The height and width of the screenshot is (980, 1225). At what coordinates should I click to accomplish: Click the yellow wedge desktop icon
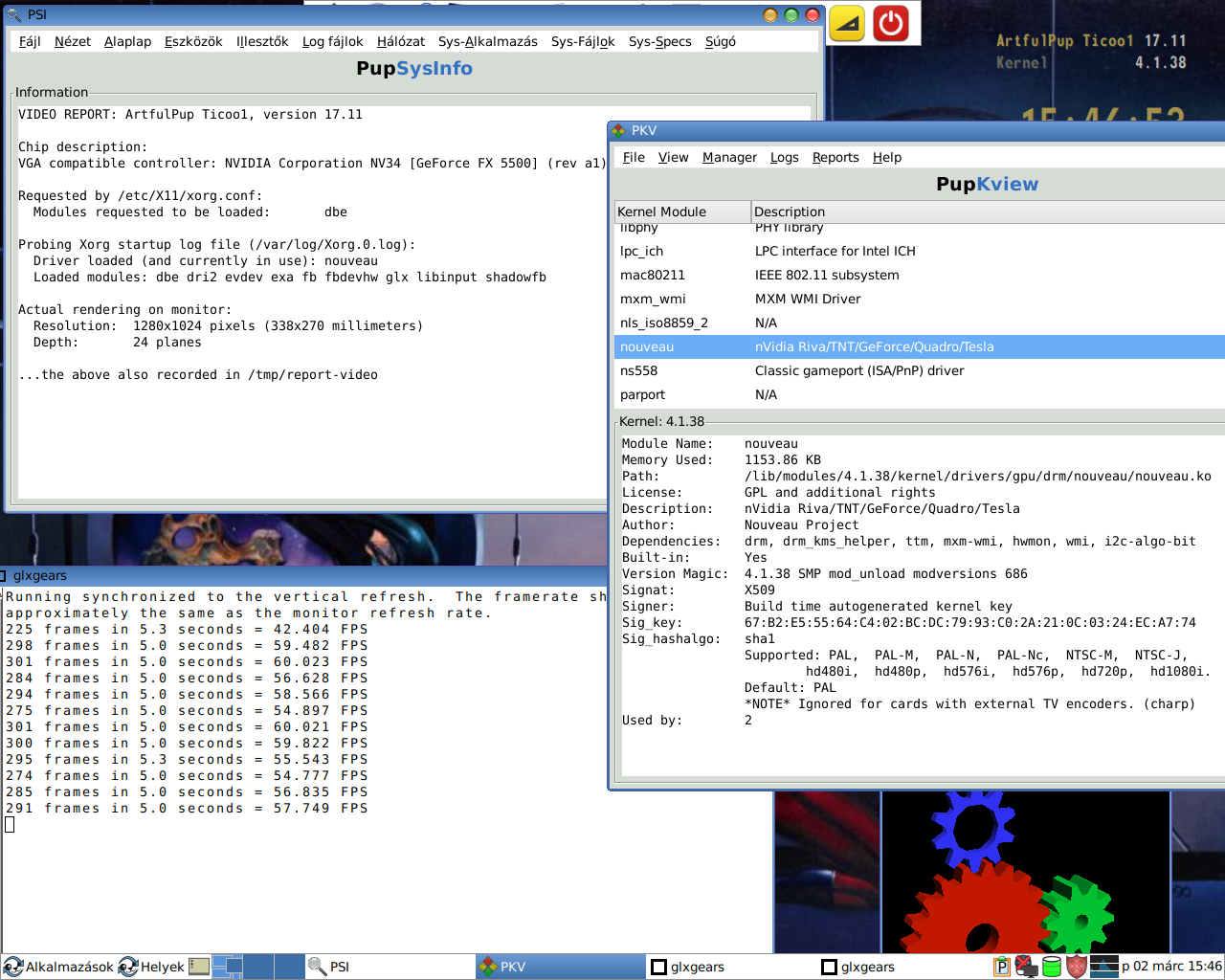point(847,23)
